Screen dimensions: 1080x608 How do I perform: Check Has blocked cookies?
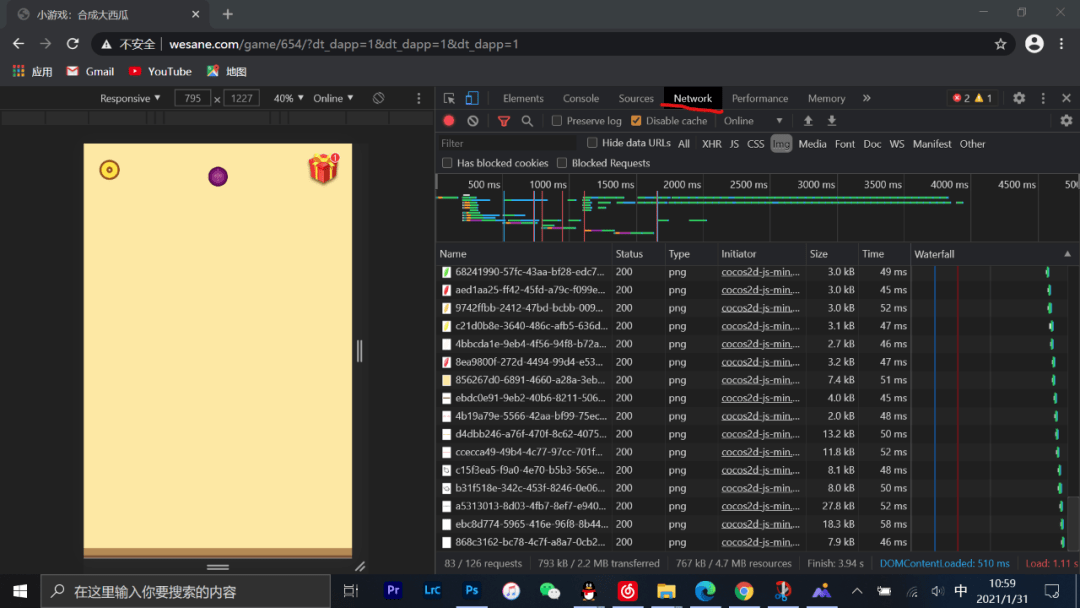click(447, 163)
